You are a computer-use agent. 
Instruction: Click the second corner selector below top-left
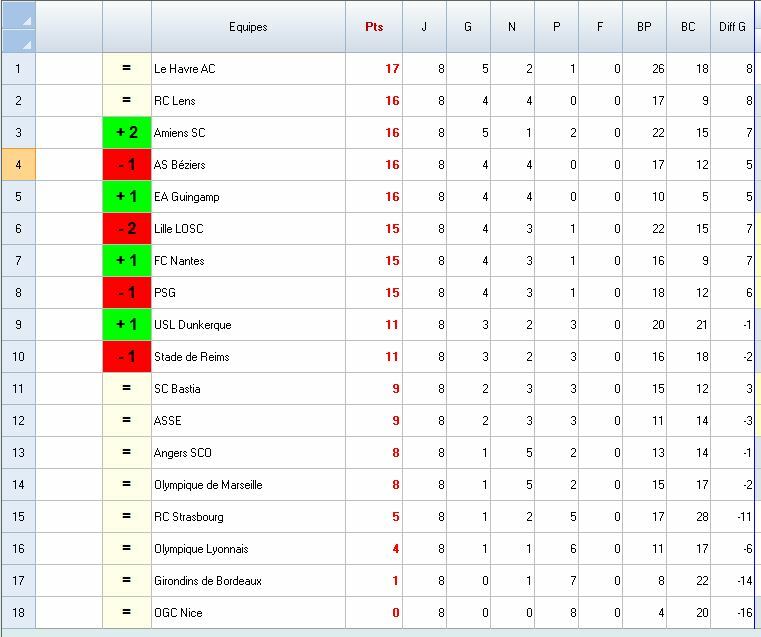[x=18, y=41]
